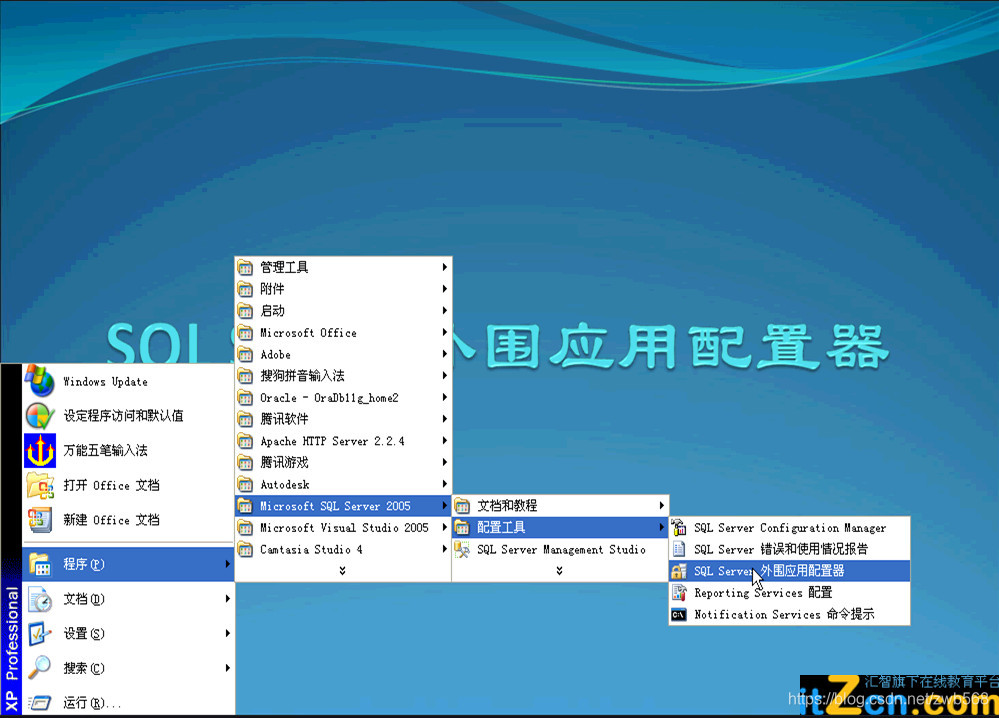Image resolution: width=999 pixels, height=718 pixels.
Task: Click the Set Program Access icon (设定程序访问和默认值)
Action: 40,415
